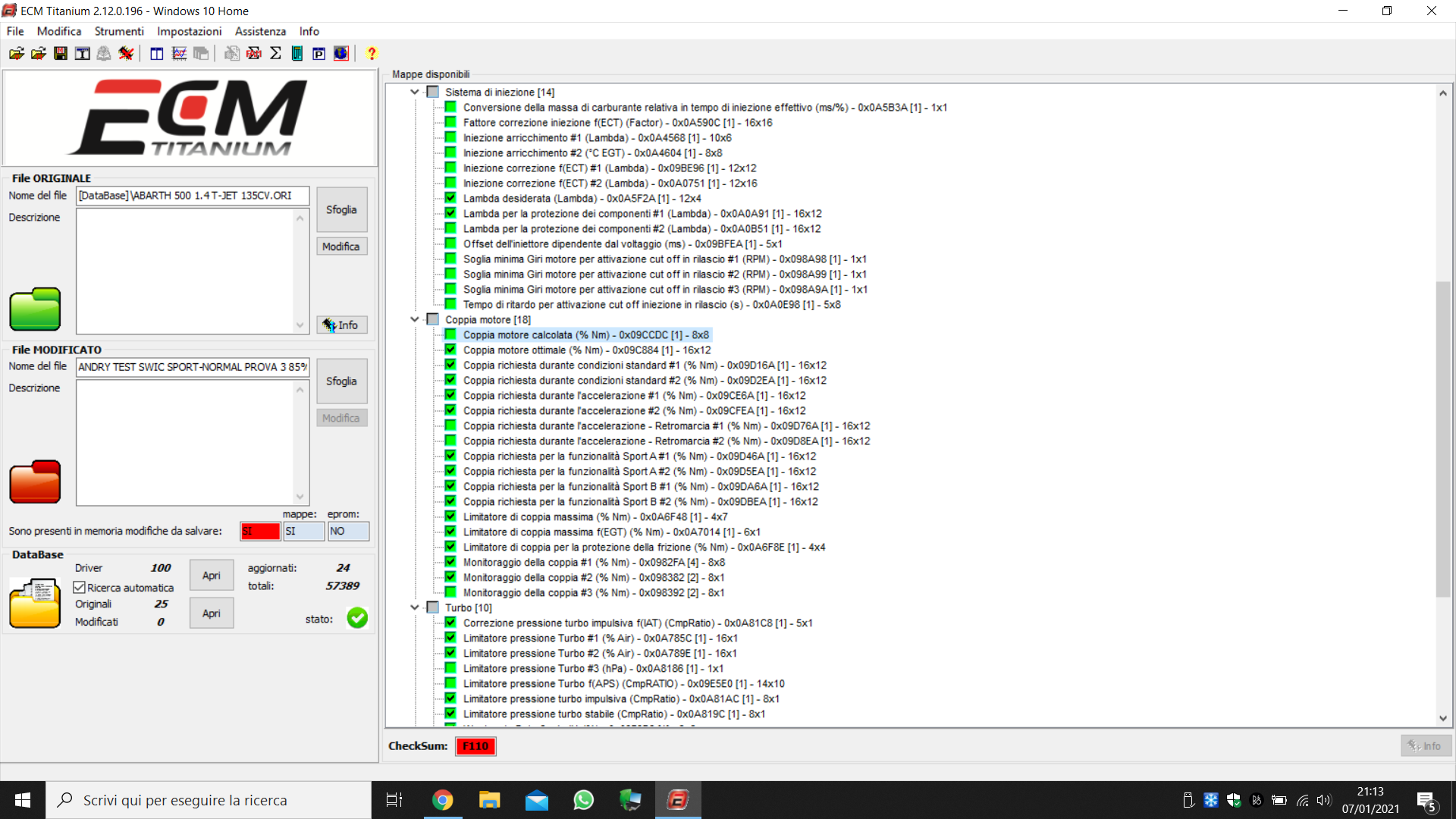Collapse the Turbo tree node
The image size is (1456, 819).
415,607
